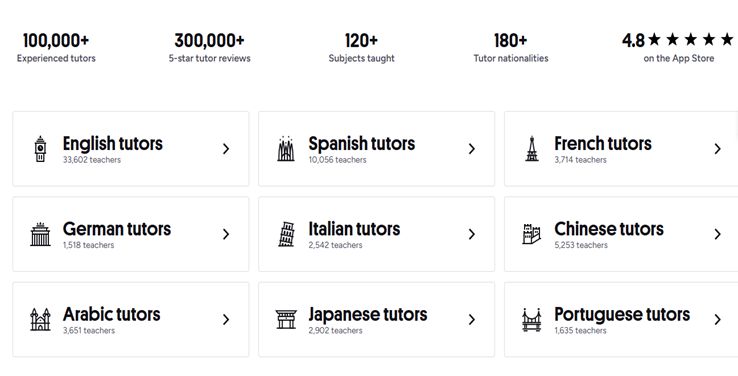738x376 pixels.
Task: Click the 4.8 star App Store rating
Action: [x=678, y=48]
